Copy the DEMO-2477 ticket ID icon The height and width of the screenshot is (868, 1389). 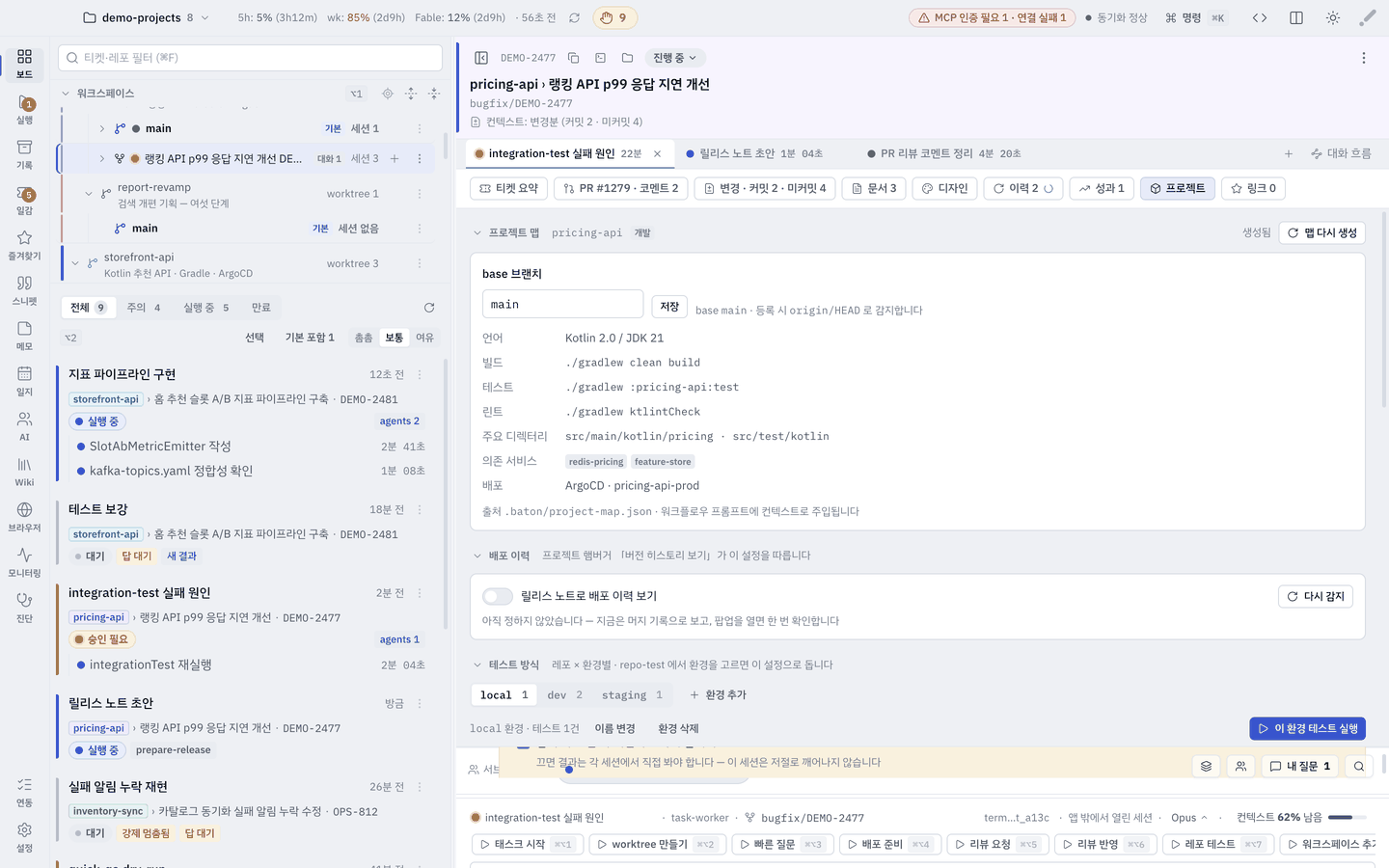[574, 58]
